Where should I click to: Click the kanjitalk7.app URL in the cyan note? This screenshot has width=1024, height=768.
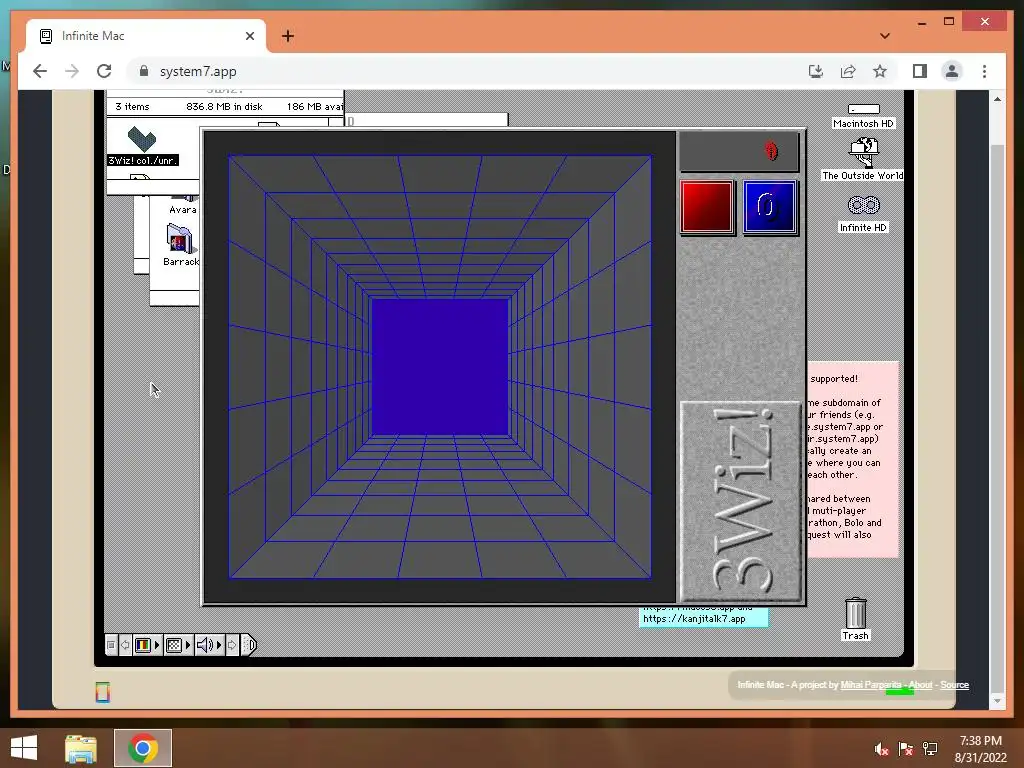(694, 618)
